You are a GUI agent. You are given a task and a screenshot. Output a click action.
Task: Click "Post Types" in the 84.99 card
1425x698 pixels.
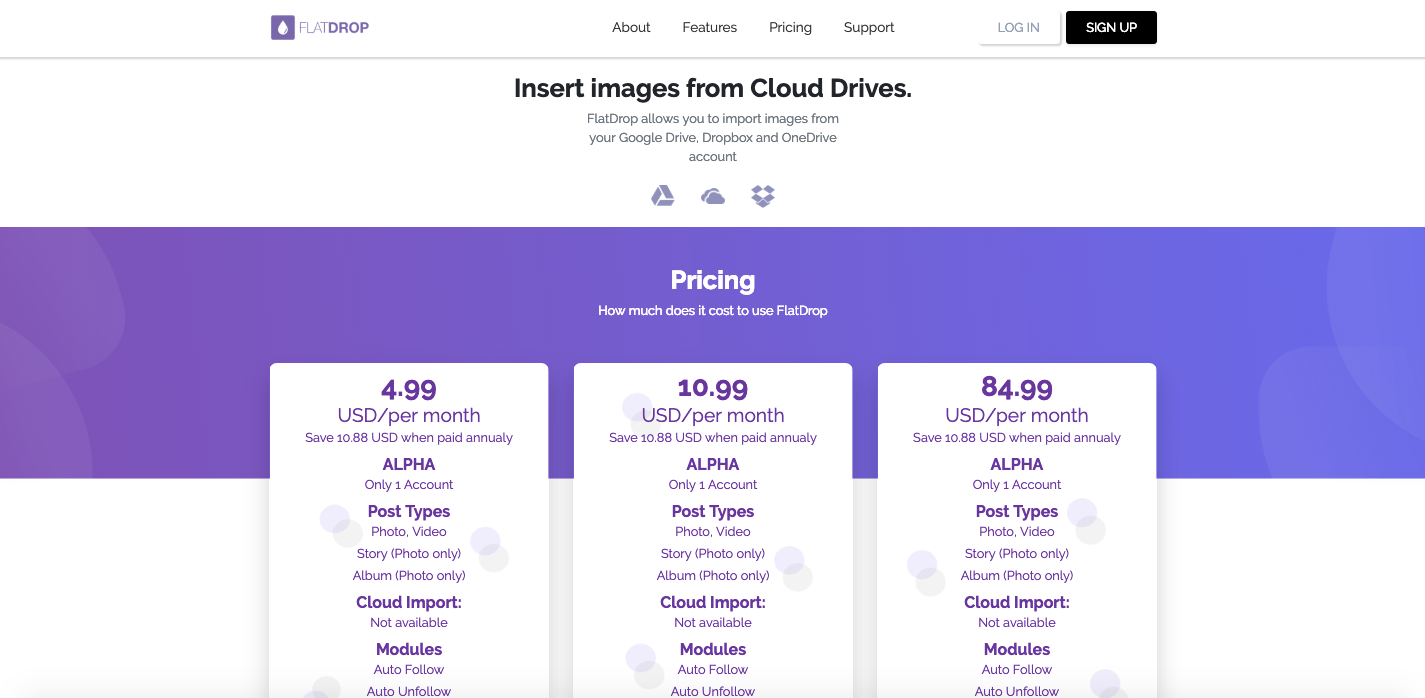point(1017,512)
